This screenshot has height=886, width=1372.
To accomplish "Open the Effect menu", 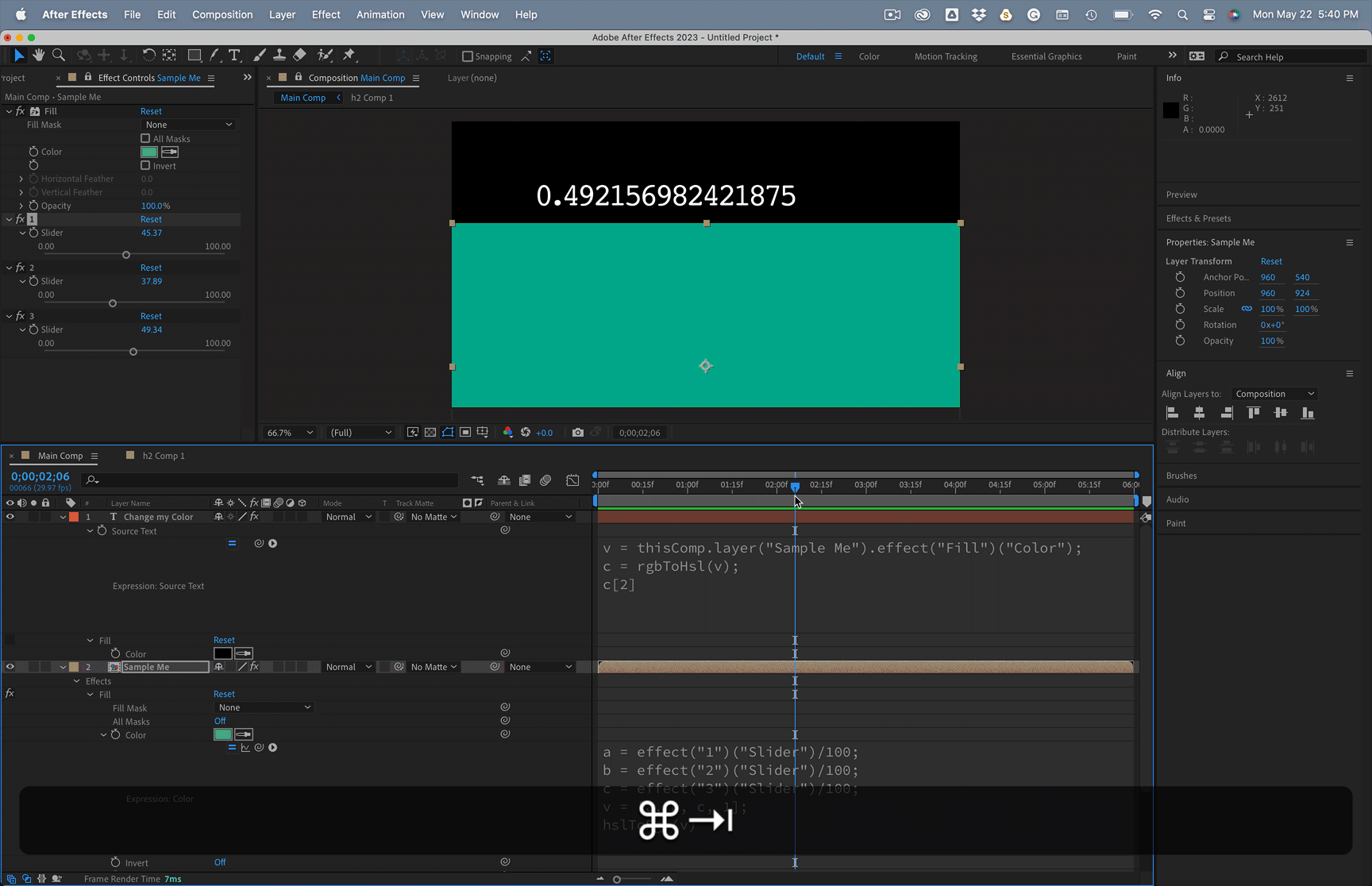I will [326, 14].
